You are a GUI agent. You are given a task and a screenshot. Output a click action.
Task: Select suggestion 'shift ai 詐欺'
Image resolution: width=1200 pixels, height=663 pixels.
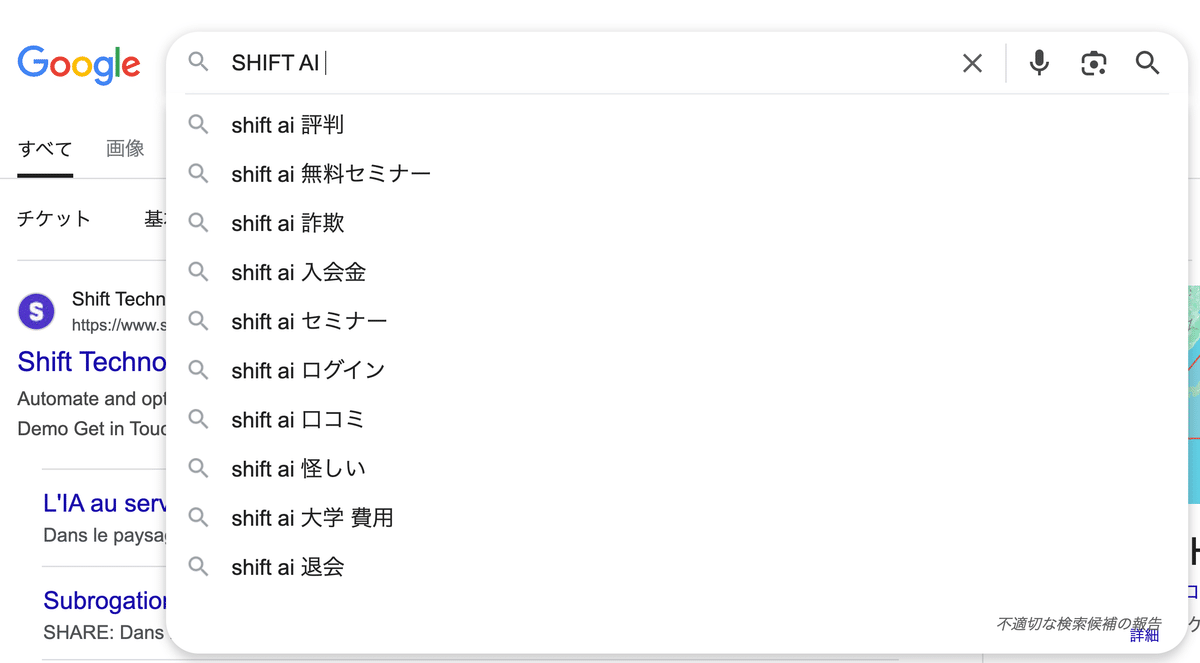[x=288, y=223]
